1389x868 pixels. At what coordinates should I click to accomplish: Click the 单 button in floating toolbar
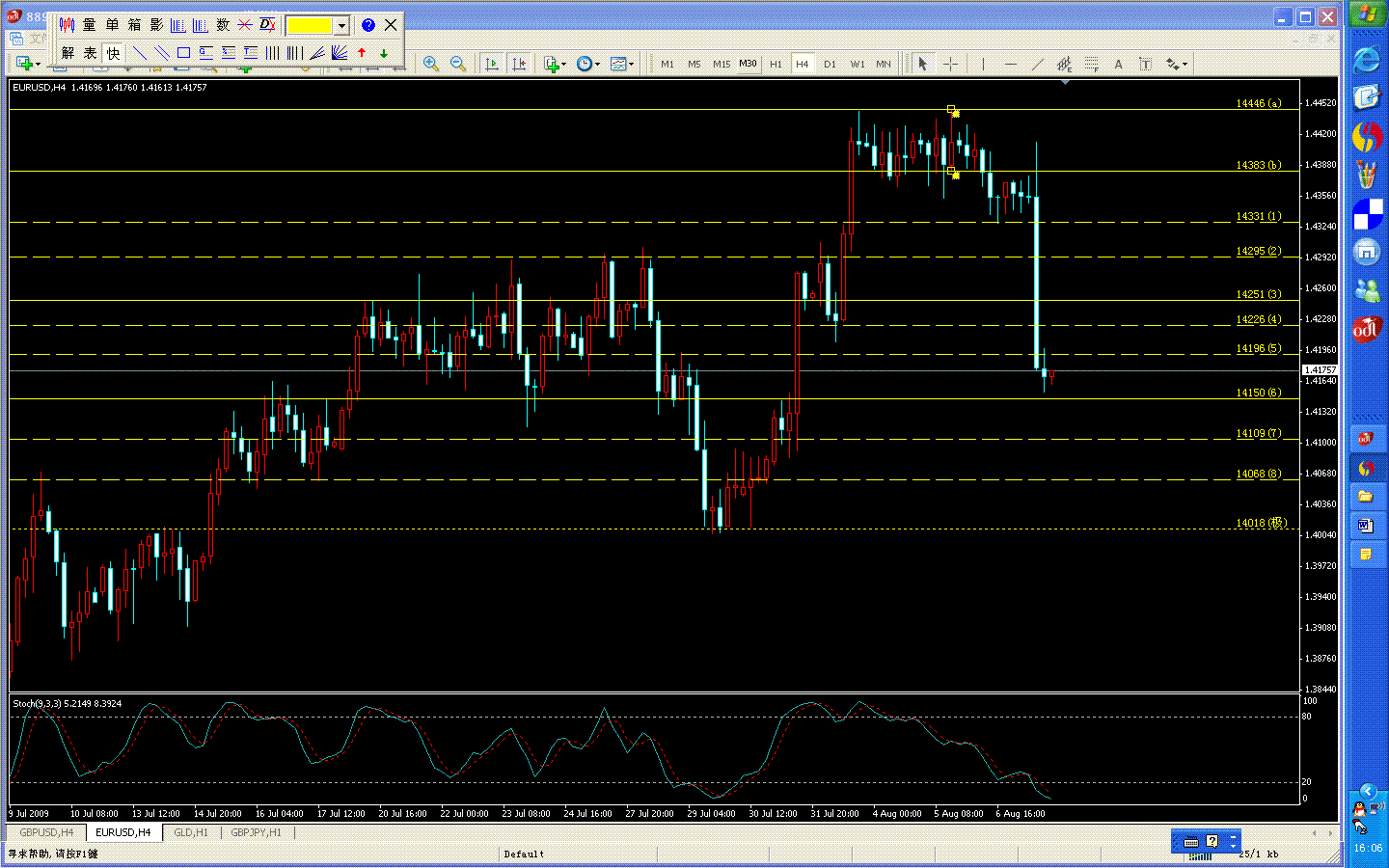[x=112, y=25]
